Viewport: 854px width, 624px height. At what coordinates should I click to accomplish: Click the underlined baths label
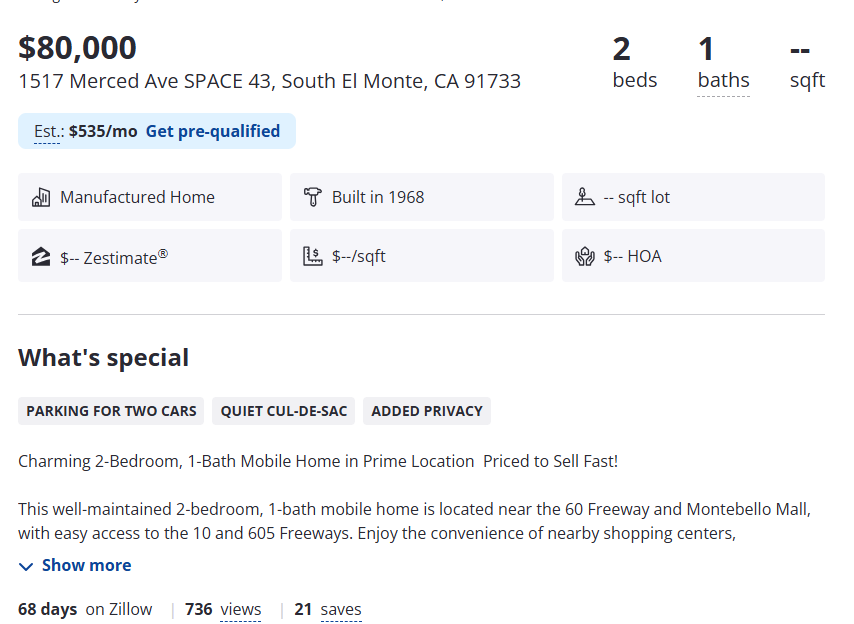pos(723,80)
